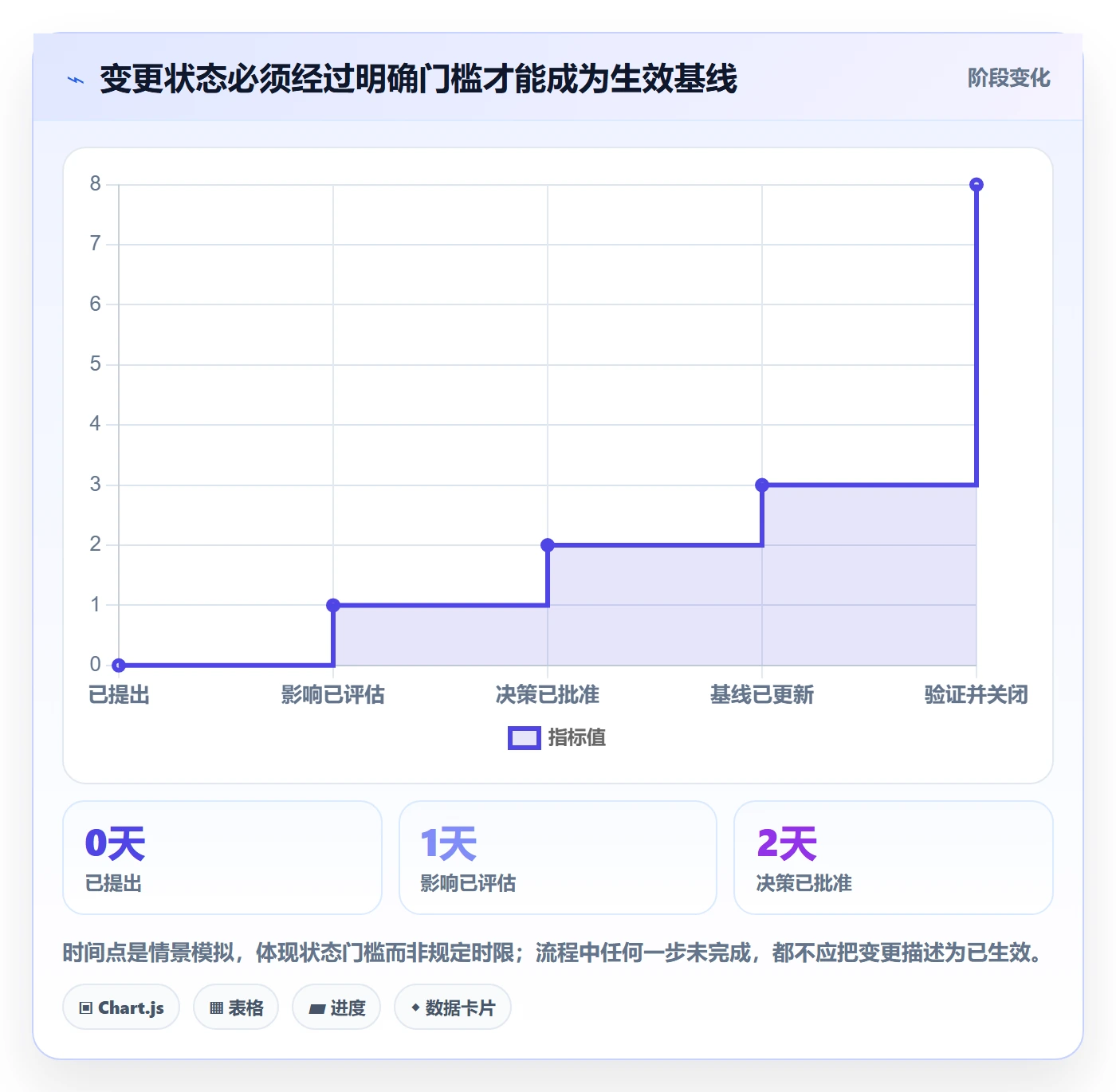
Task: Click the 数据卡片 tag
Action: [x=453, y=1008]
